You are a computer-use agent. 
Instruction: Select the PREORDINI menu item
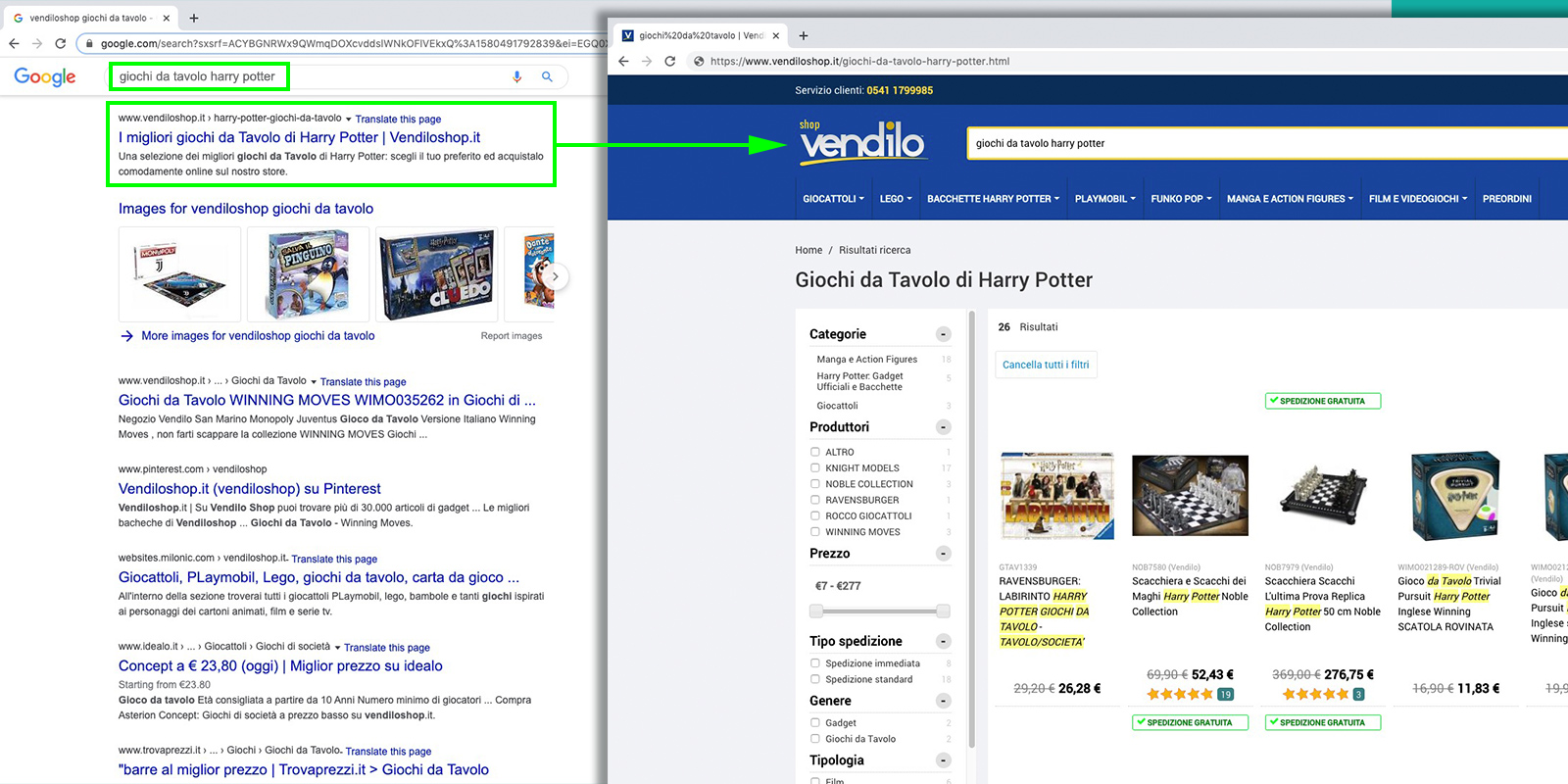click(1506, 199)
